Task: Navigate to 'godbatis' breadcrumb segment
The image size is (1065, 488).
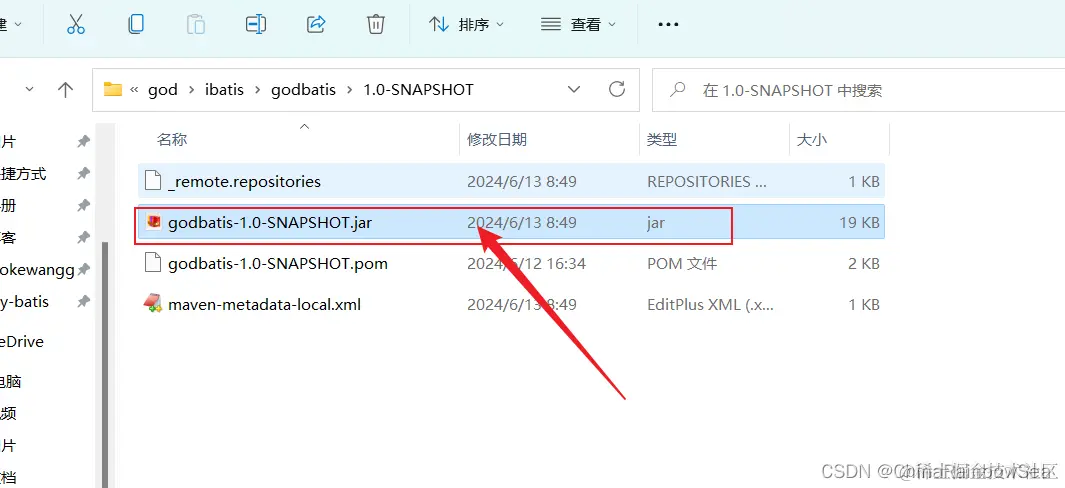Action: pyautogui.click(x=304, y=90)
